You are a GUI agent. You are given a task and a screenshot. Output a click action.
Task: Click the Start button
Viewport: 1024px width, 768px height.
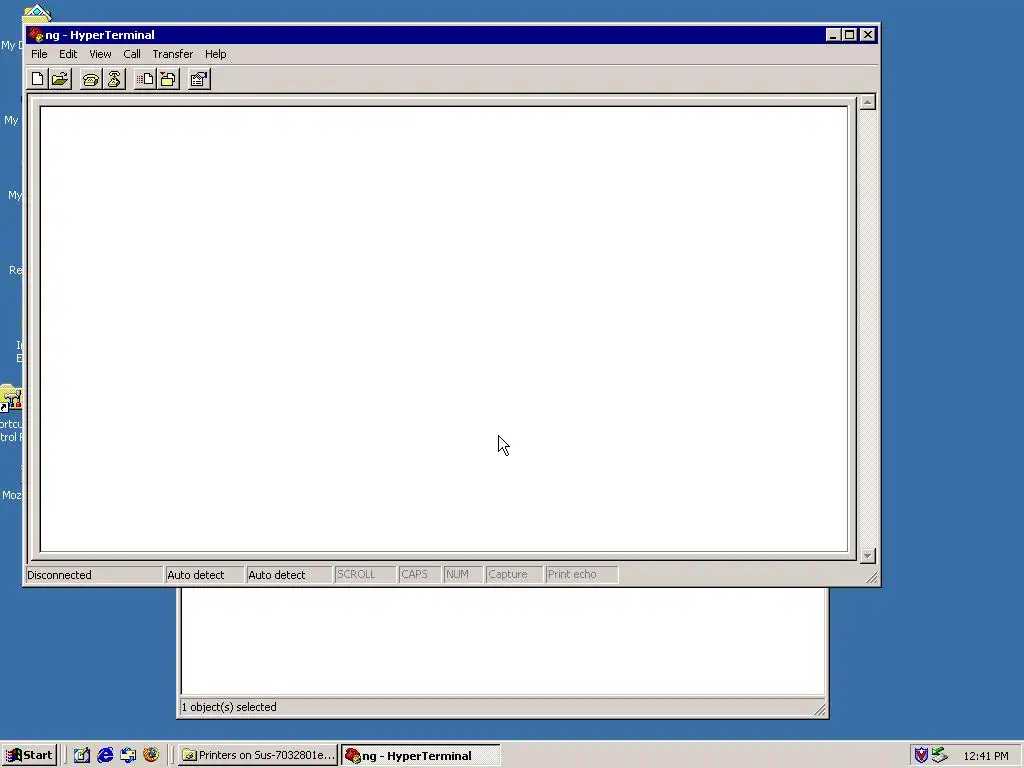(29, 756)
